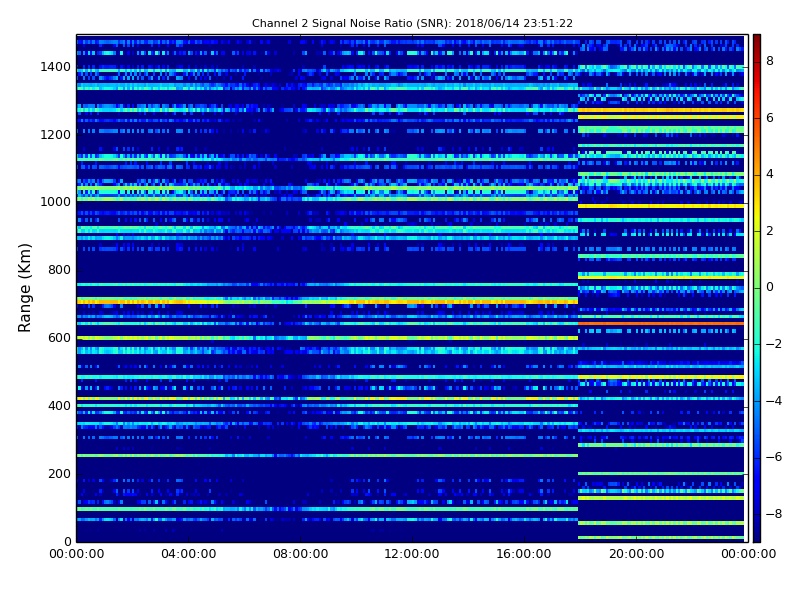
Task: Click the colorbar tick label 2
Action: (770, 231)
